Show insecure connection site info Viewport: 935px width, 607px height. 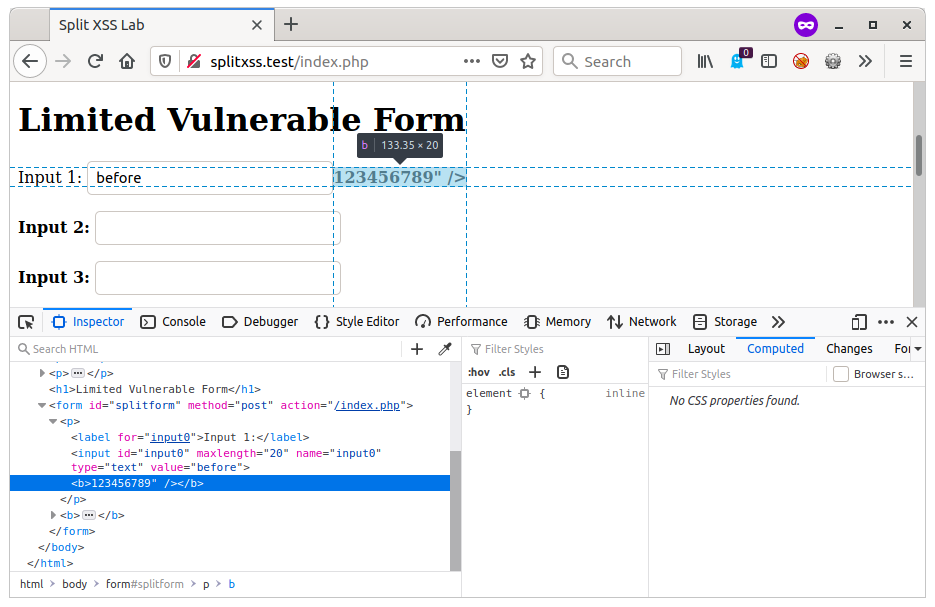tap(194, 61)
